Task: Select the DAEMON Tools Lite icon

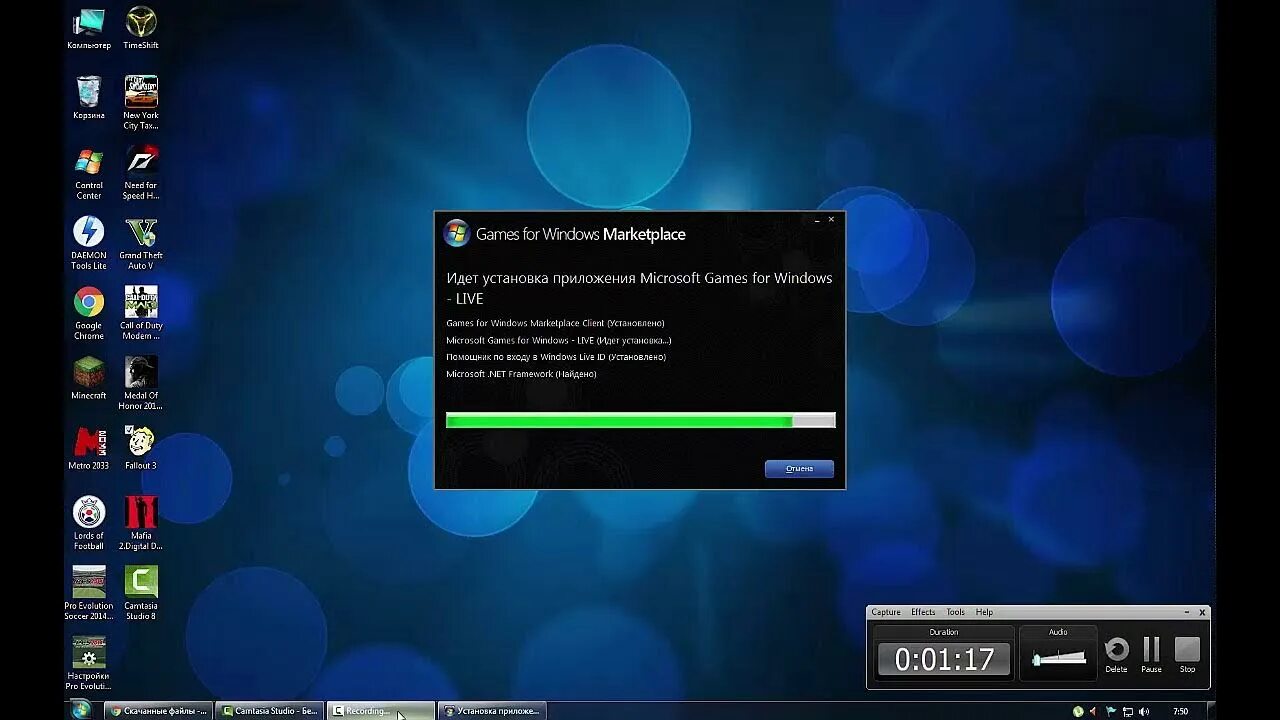Action: pyautogui.click(x=88, y=243)
